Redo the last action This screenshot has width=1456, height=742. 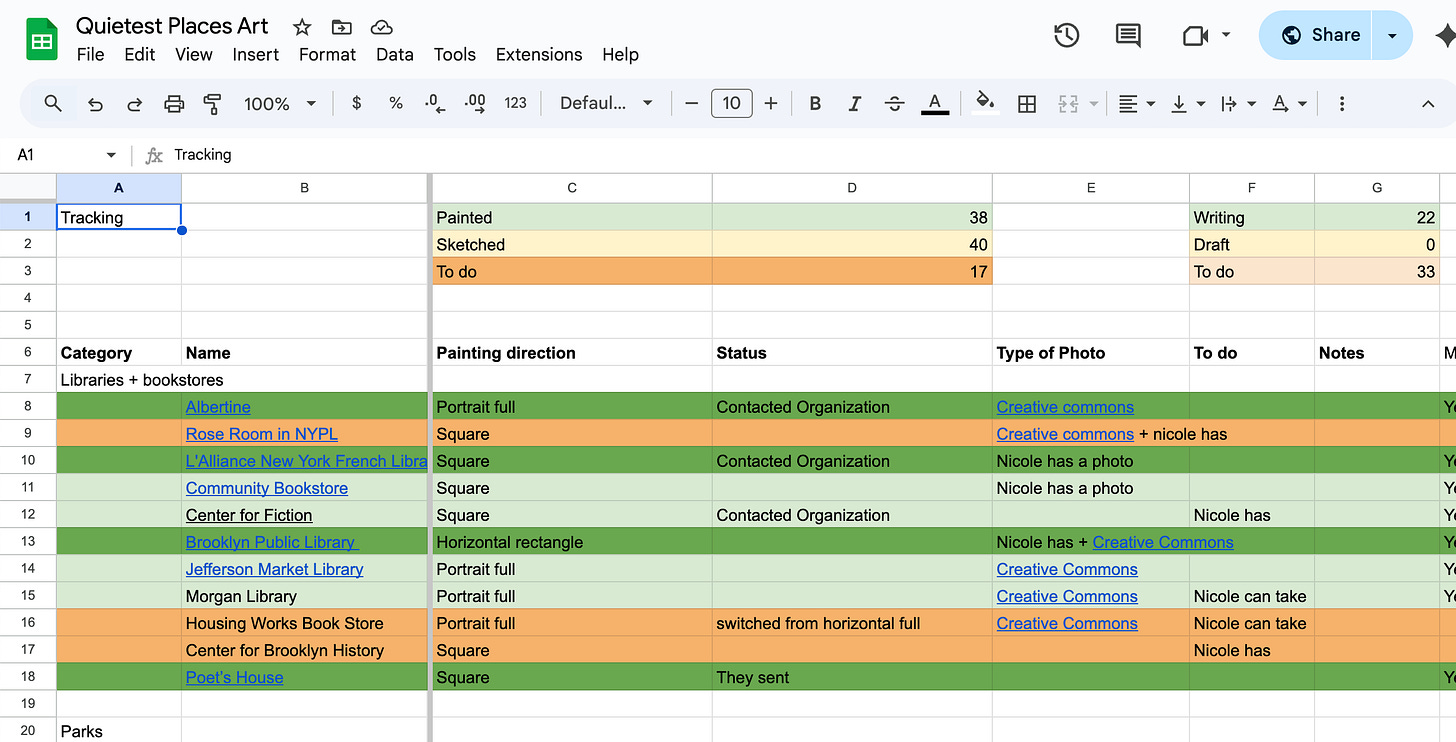point(134,103)
